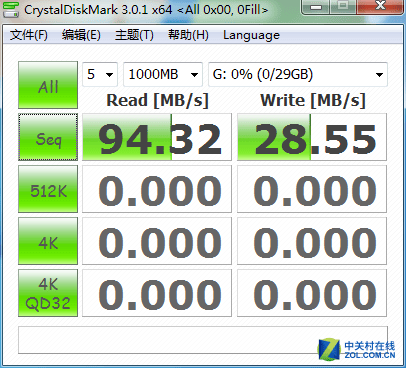Click the Seq write result 28.55

point(312,137)
